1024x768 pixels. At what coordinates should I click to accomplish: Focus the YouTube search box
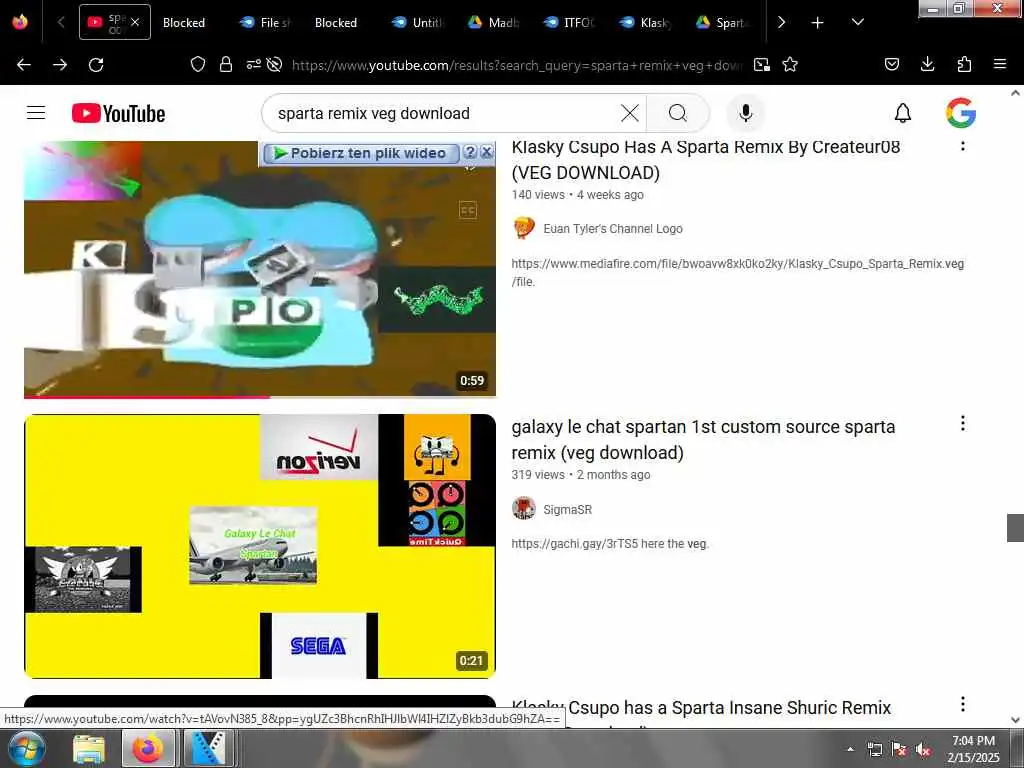click(x=444, y=114)
